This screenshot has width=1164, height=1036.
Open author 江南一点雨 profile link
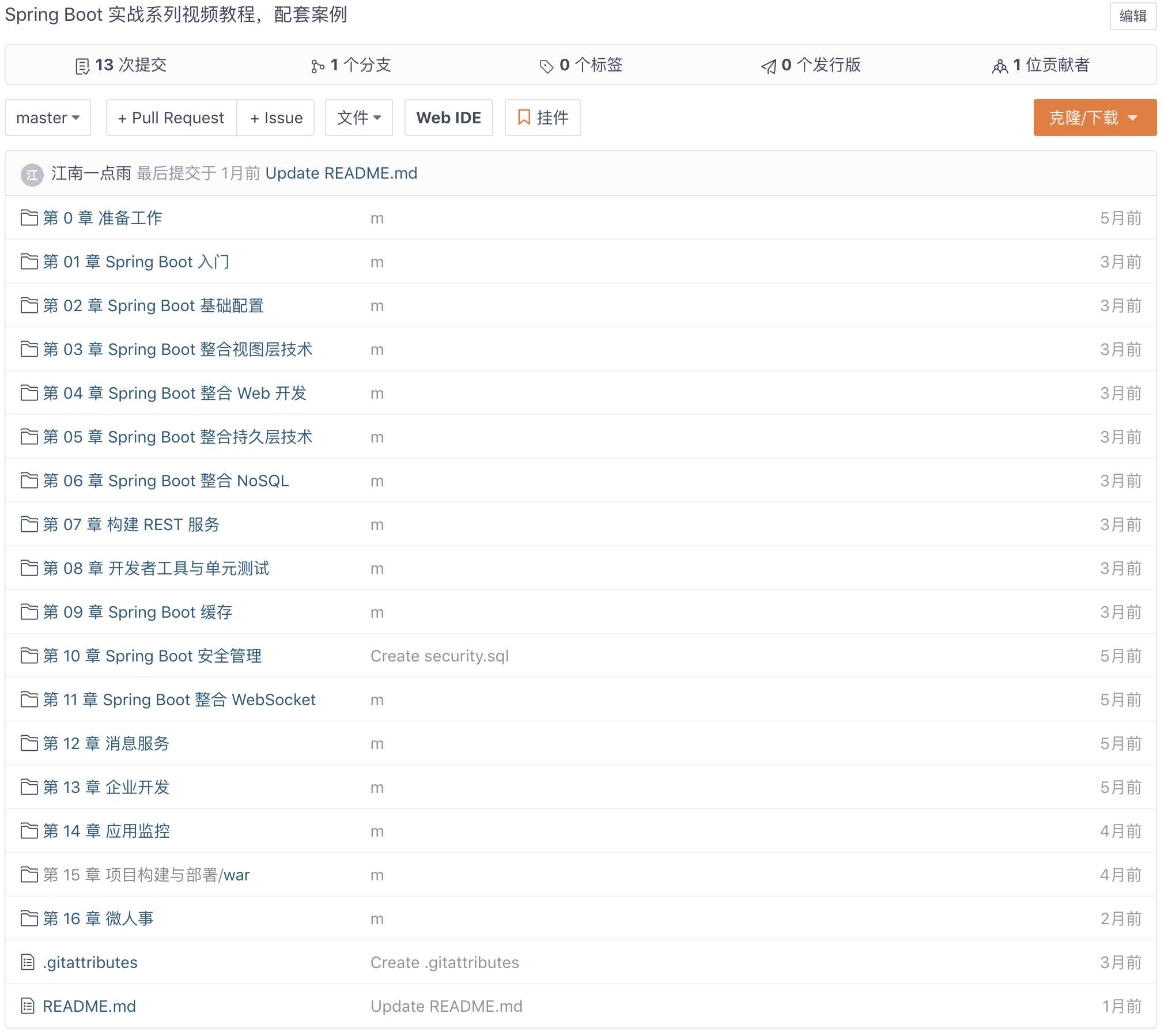[x=91, y=173]
